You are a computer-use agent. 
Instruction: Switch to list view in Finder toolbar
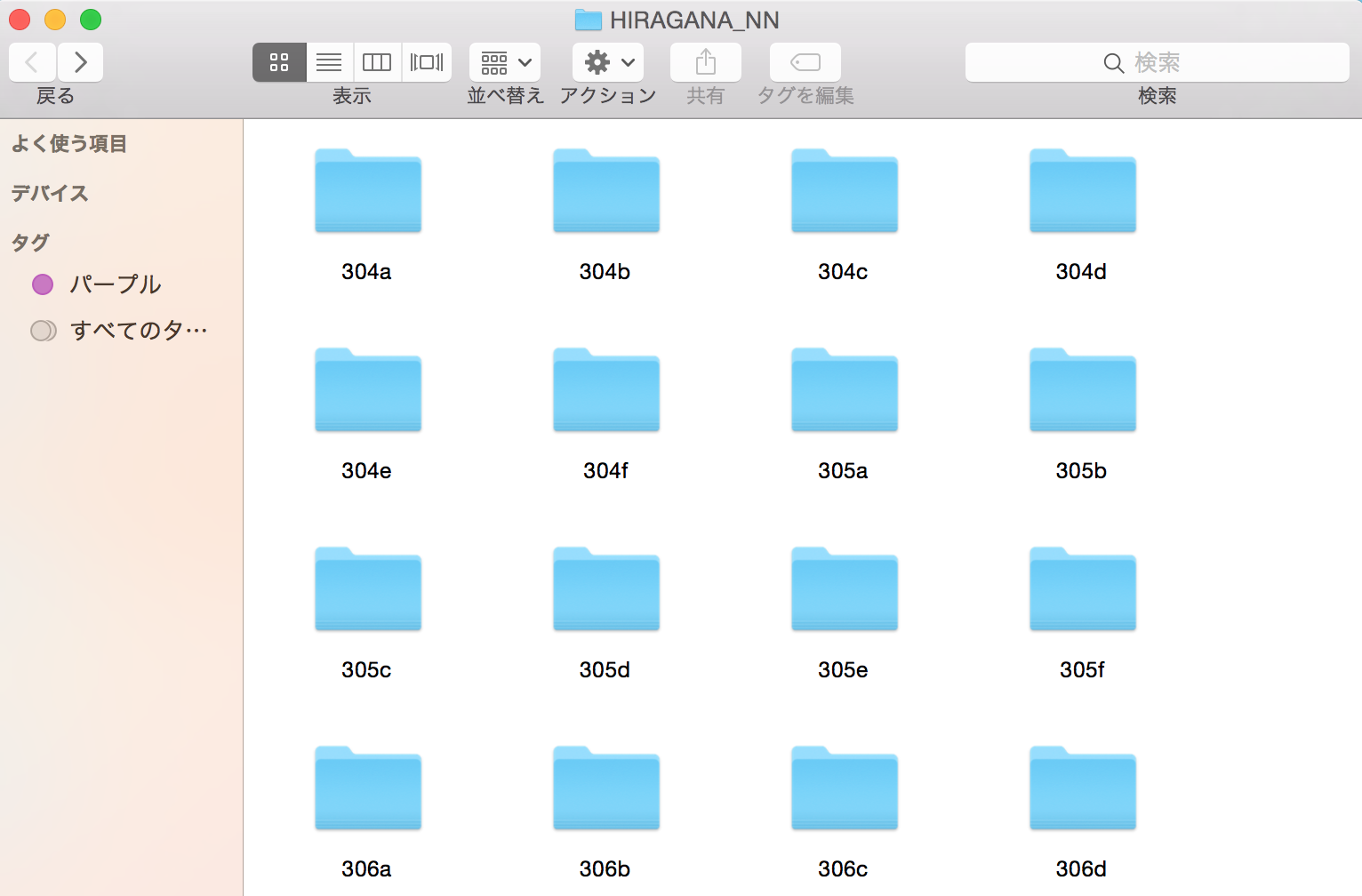(328, 62)
